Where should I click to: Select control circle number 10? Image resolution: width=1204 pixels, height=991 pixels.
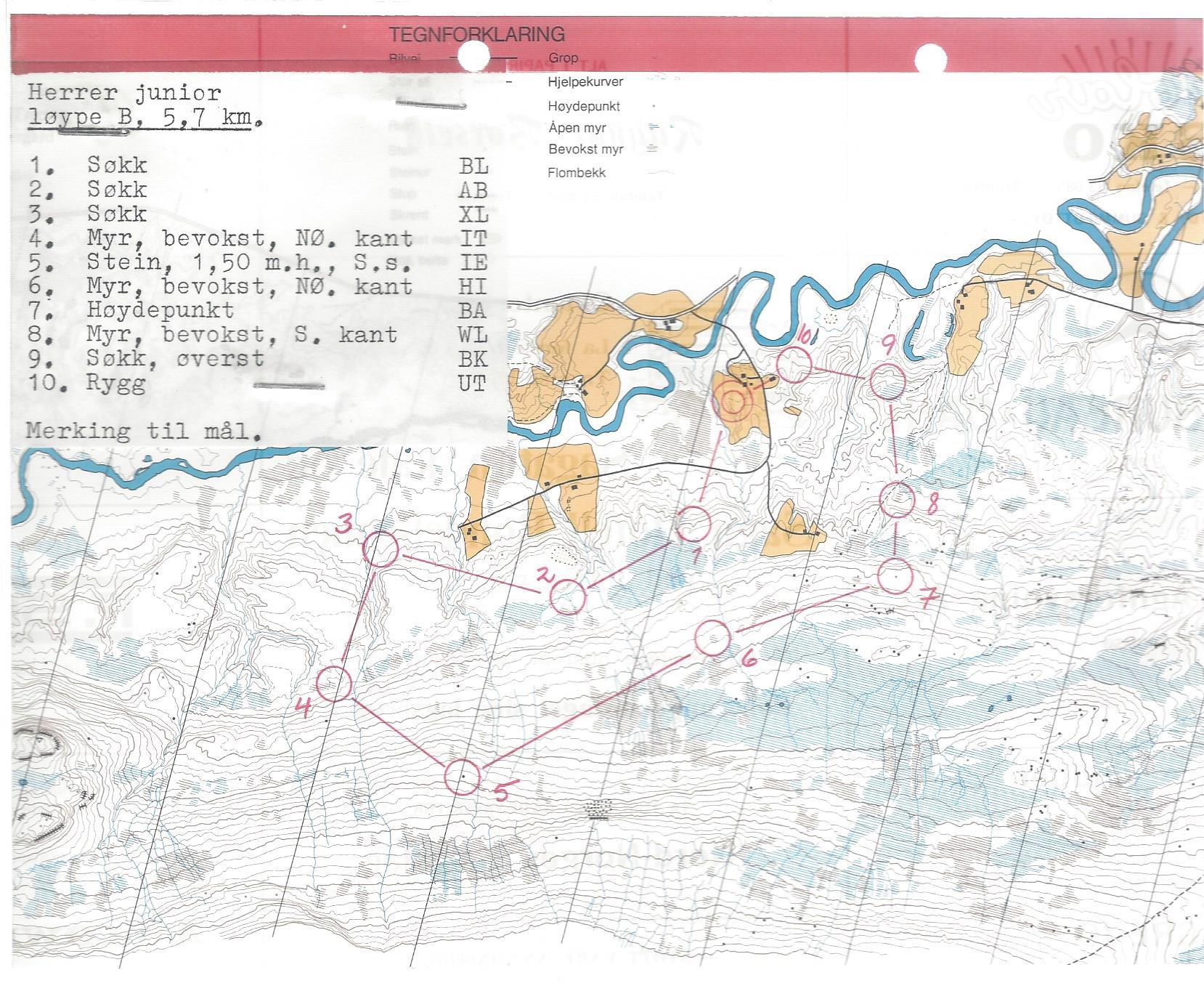(x=793, y=365)
